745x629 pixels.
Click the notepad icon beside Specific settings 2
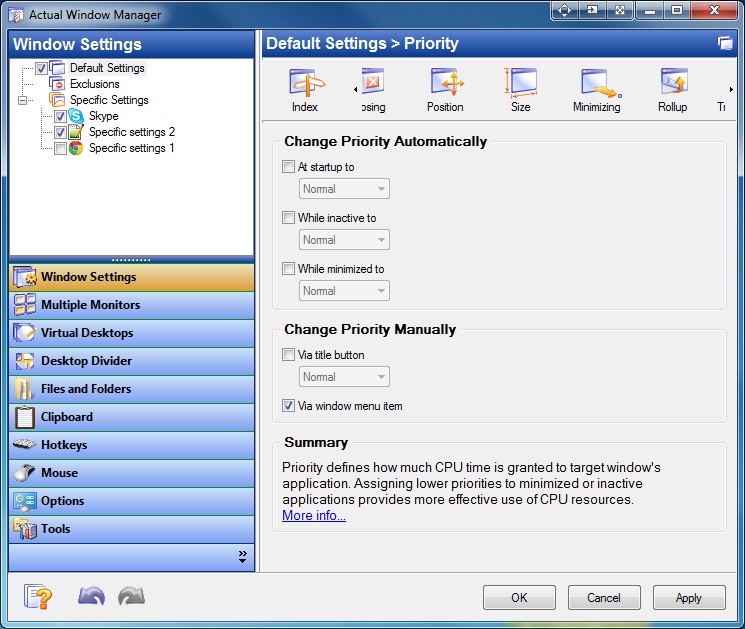pyautogui.click(x=76, y=132)
